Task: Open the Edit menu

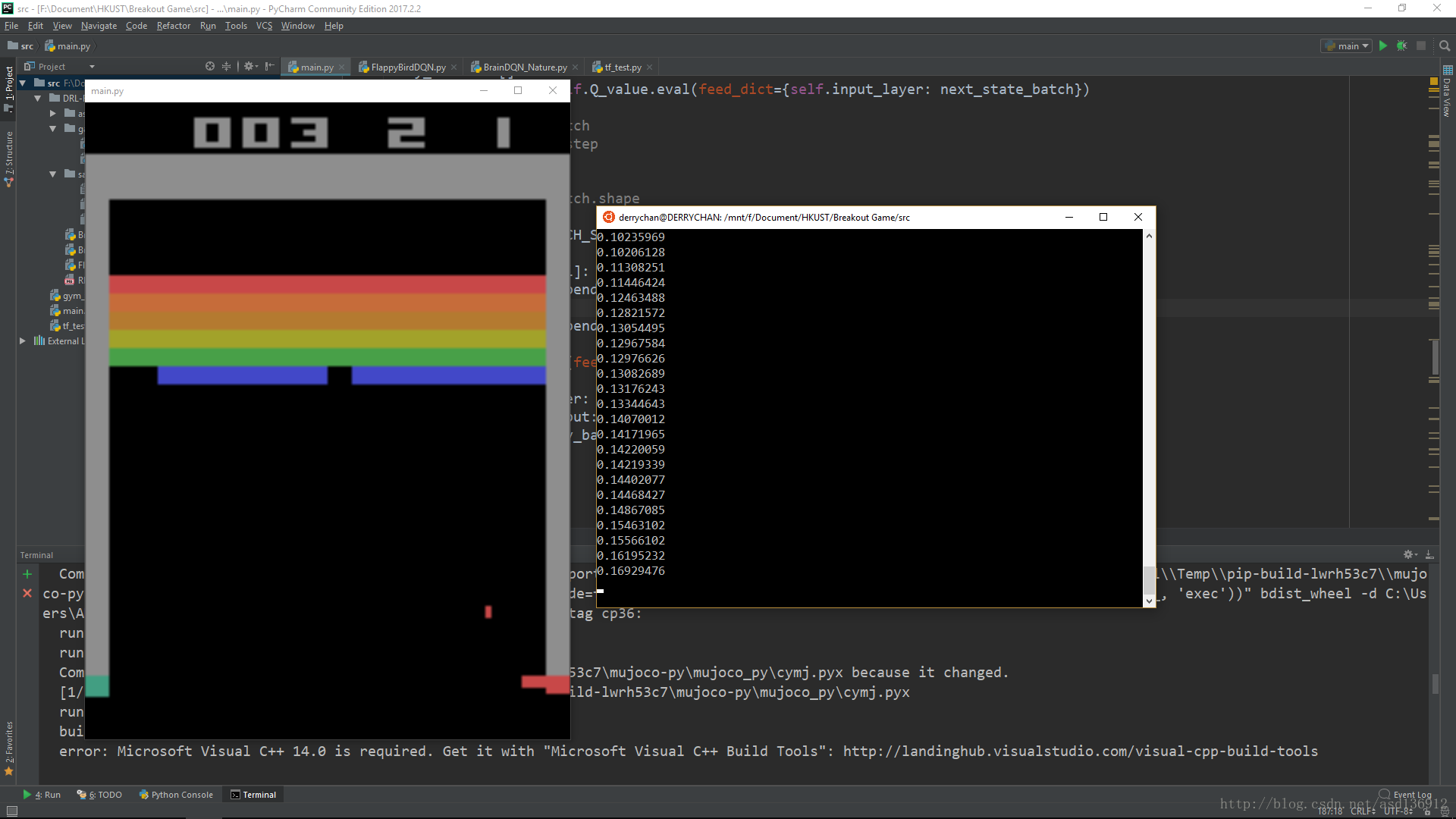Action: [x=36, y=26]
